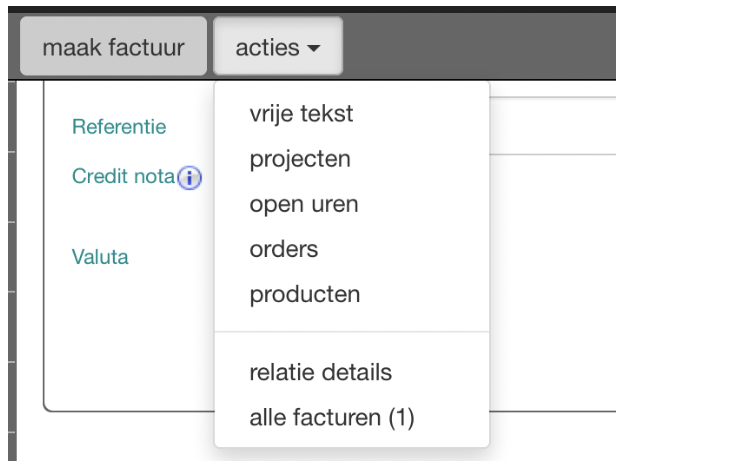Open relatie details
Image resolution: width=740 pixels, height=470 pixels.
320,372
